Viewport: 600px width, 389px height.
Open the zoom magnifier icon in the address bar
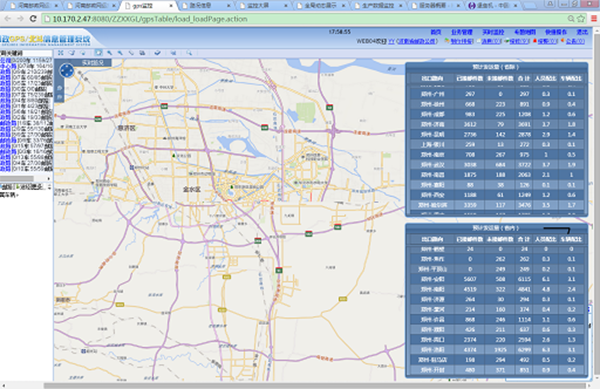(571, 18)
